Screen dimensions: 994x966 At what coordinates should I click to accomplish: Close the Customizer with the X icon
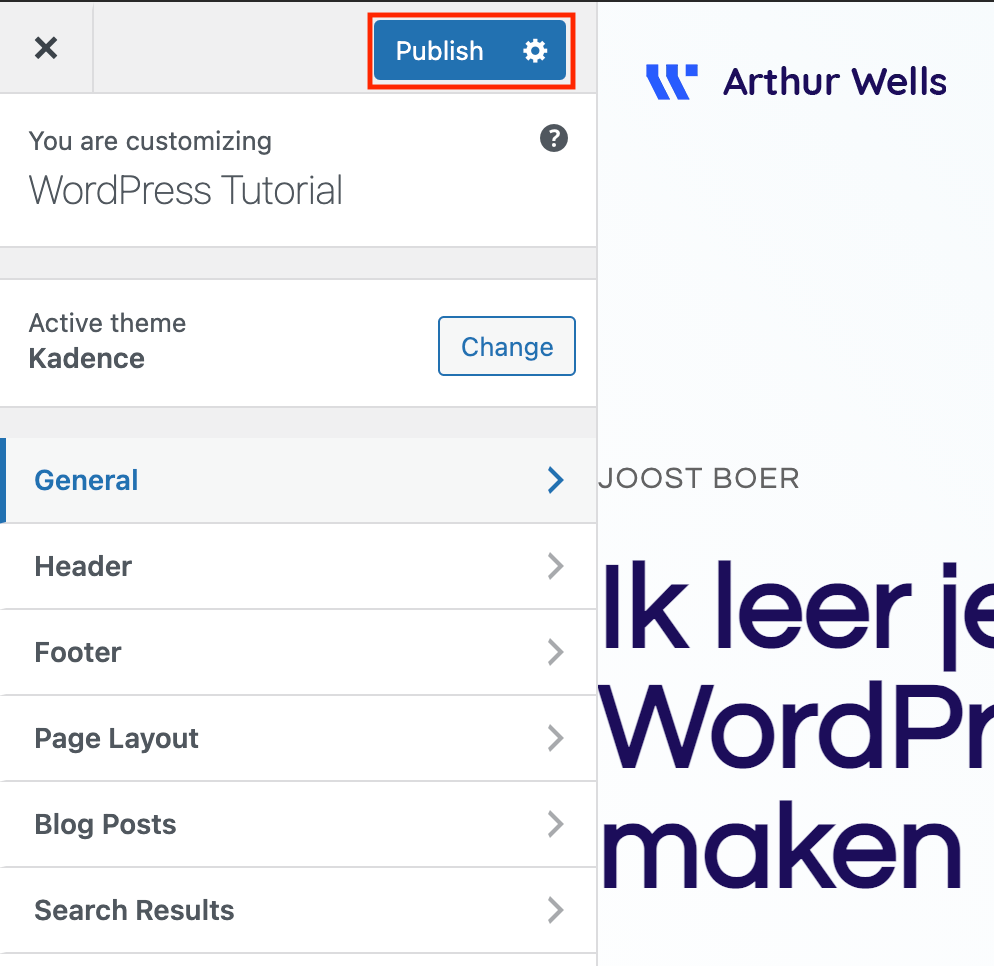pyautogui.click(x=46, y=48)
